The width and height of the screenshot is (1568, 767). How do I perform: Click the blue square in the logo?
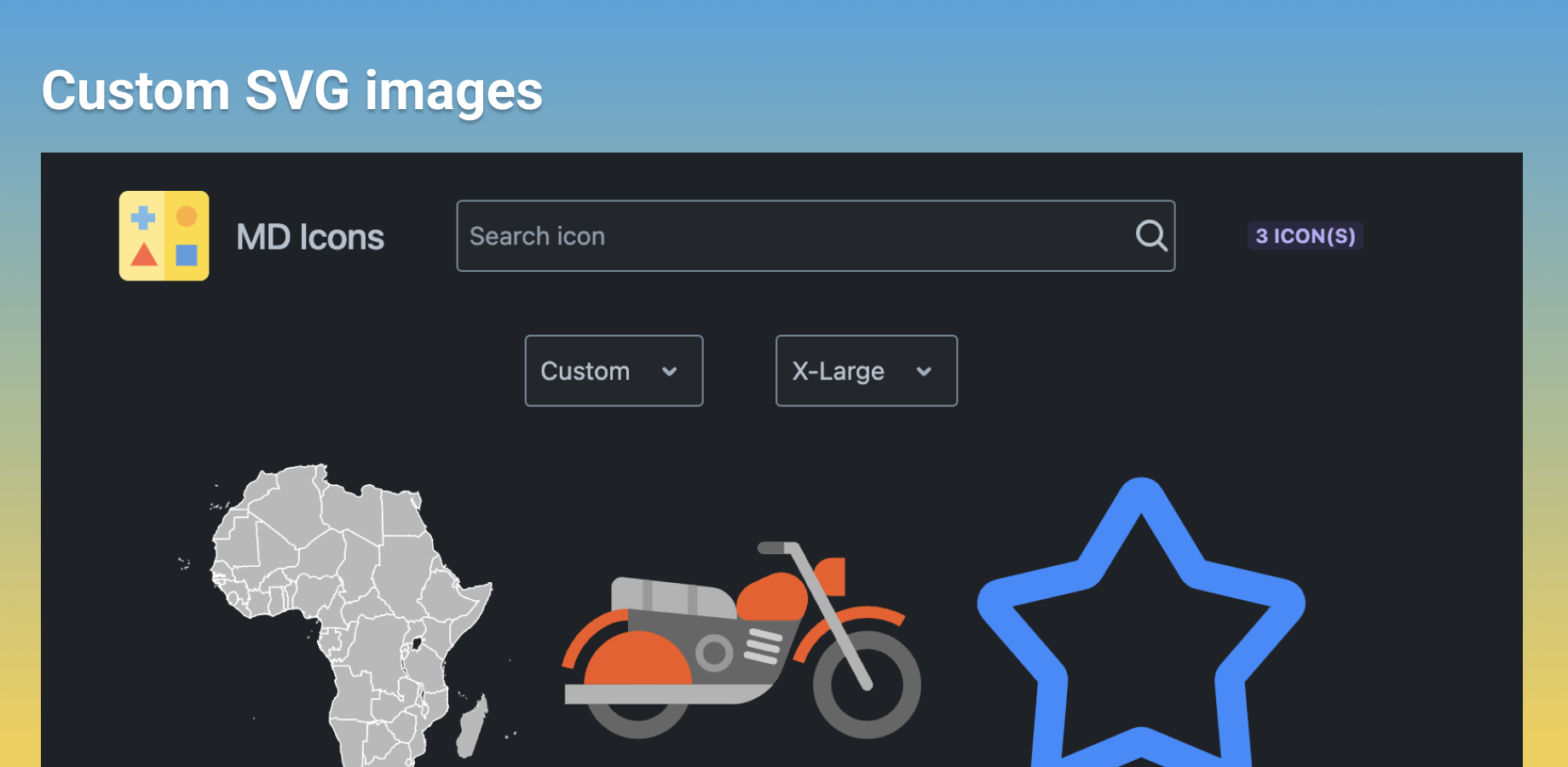pos(187,255)
